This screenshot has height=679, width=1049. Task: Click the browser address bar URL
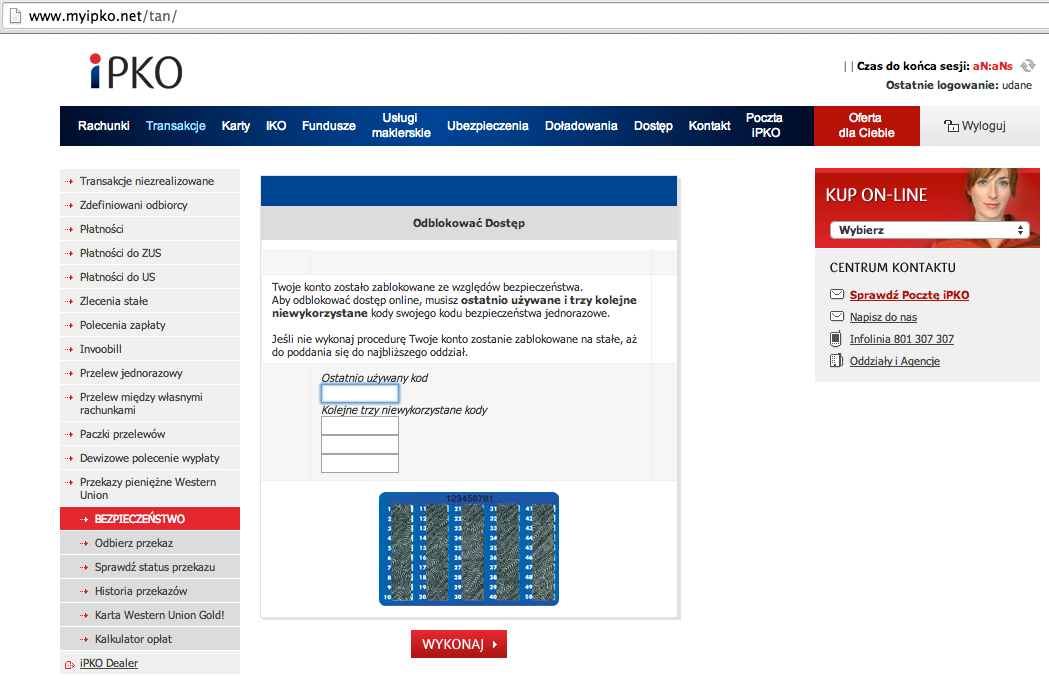pos(102,15)
